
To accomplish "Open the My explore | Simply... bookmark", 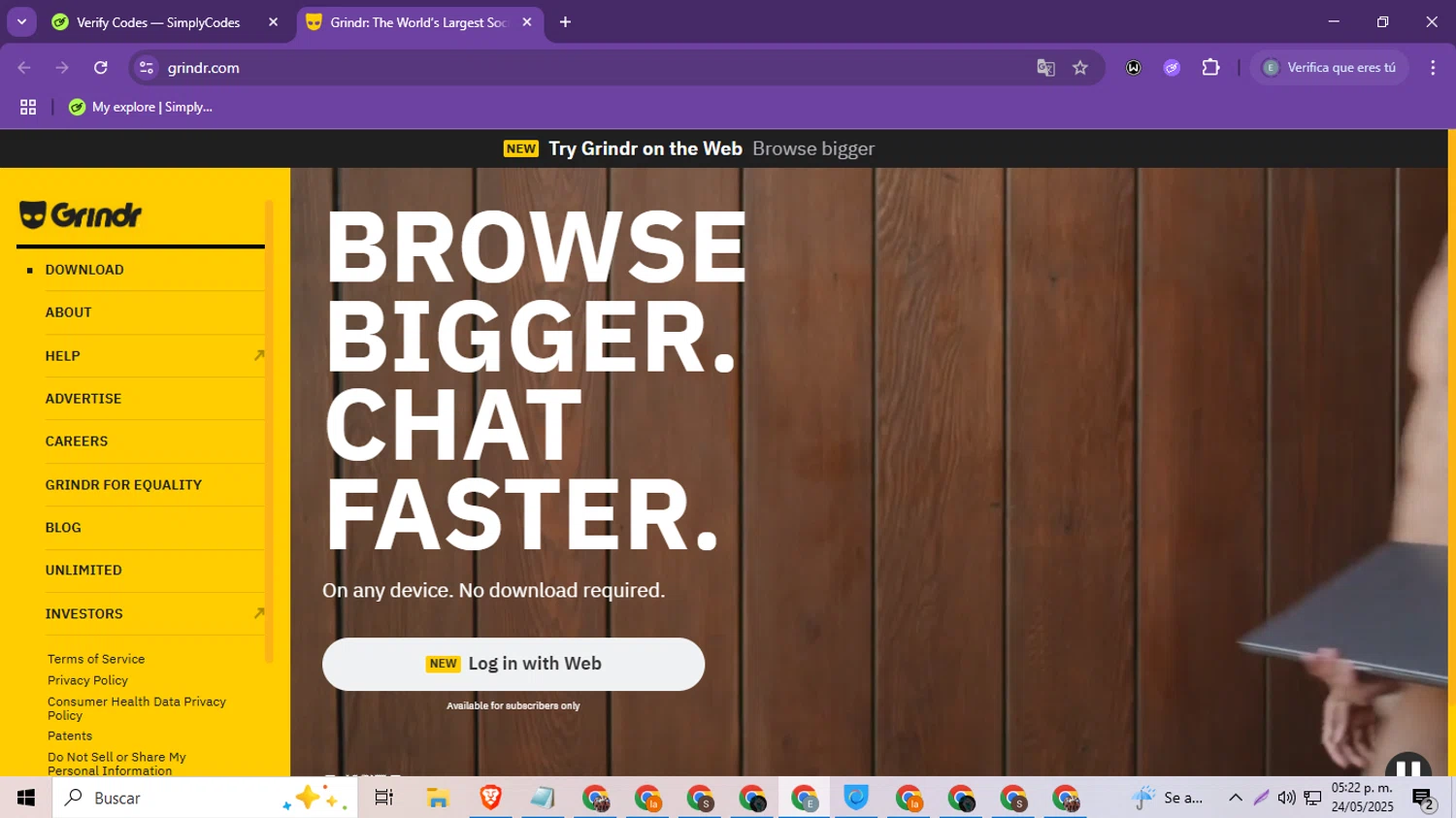I will click(x=141, y=108).
